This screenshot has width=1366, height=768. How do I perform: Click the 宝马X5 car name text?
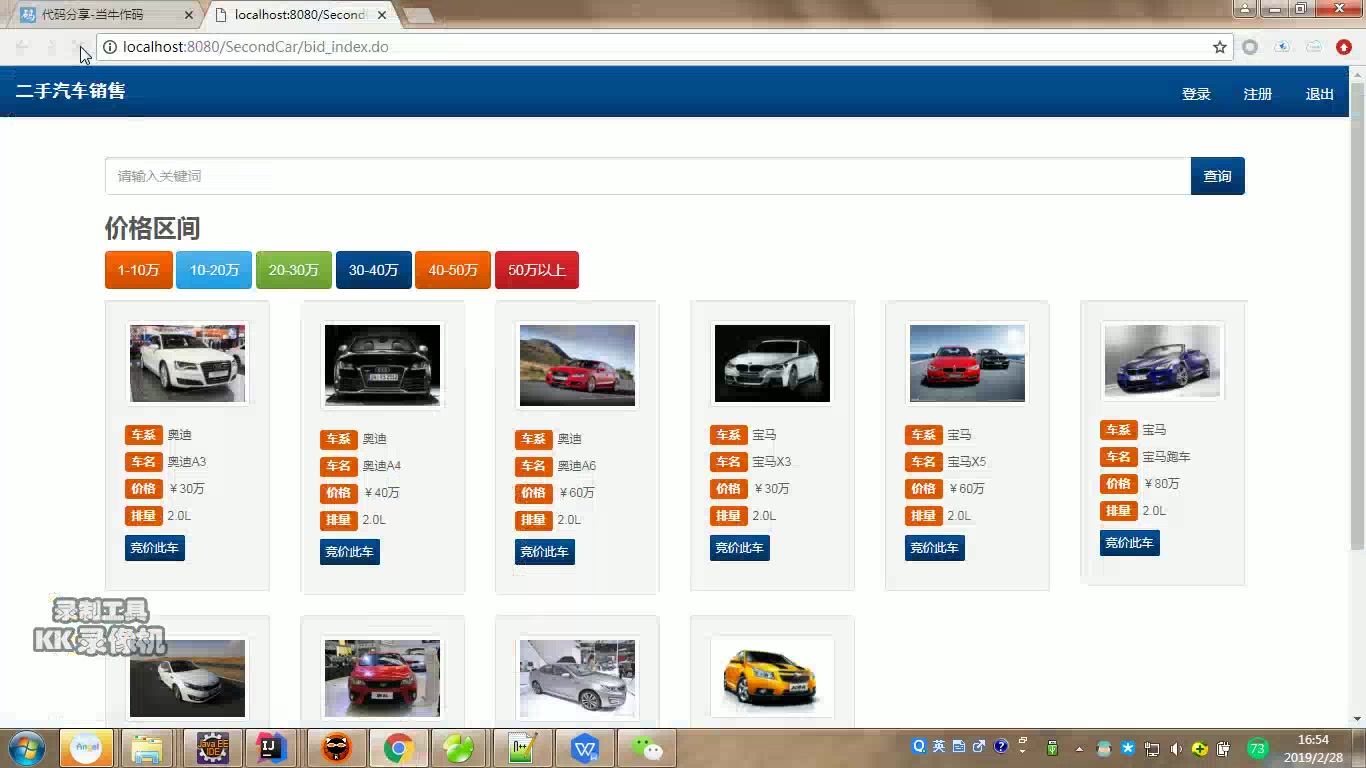(x=967, y=462)
